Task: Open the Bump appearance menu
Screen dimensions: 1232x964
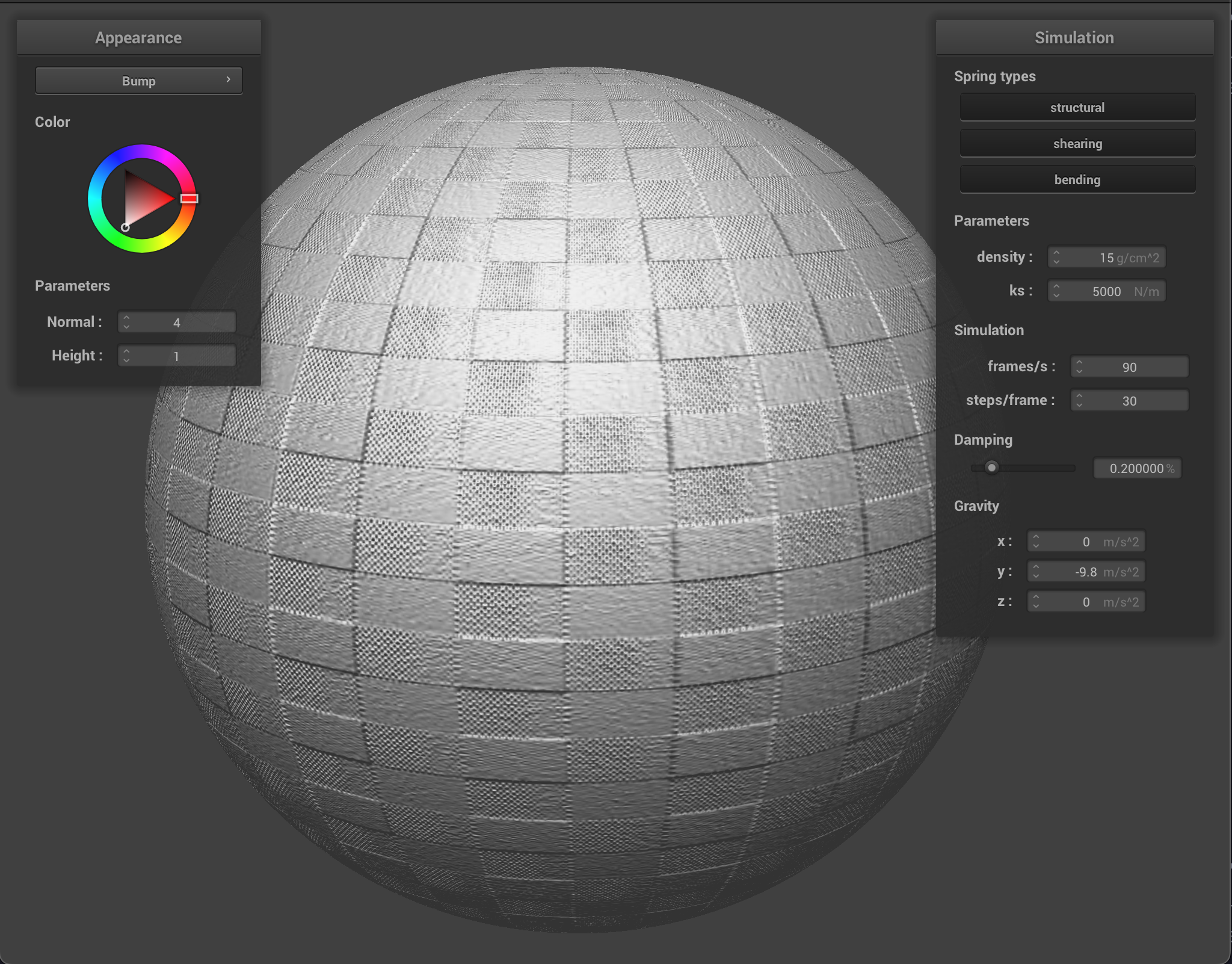Action: click(138, 80)
